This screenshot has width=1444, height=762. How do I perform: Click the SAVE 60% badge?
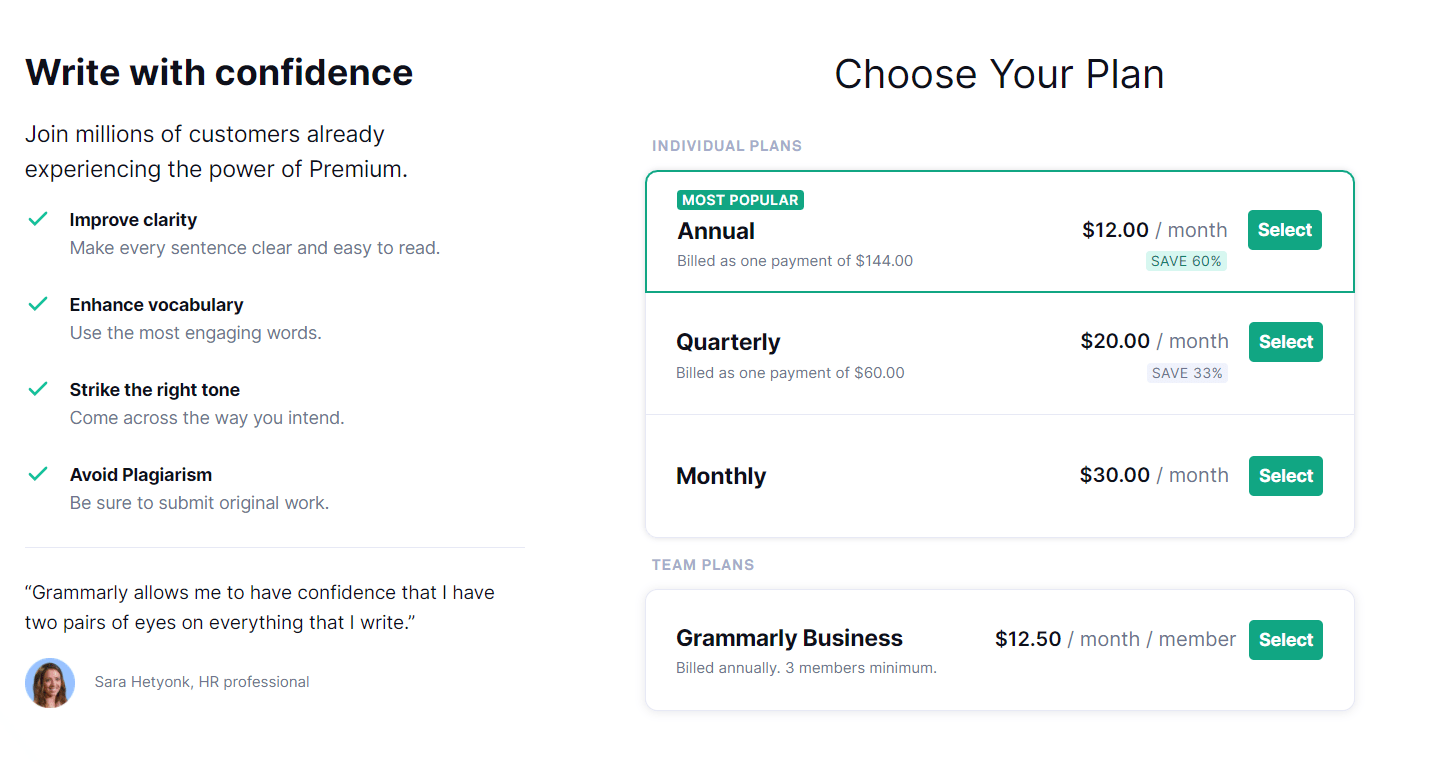(1186, 260)
